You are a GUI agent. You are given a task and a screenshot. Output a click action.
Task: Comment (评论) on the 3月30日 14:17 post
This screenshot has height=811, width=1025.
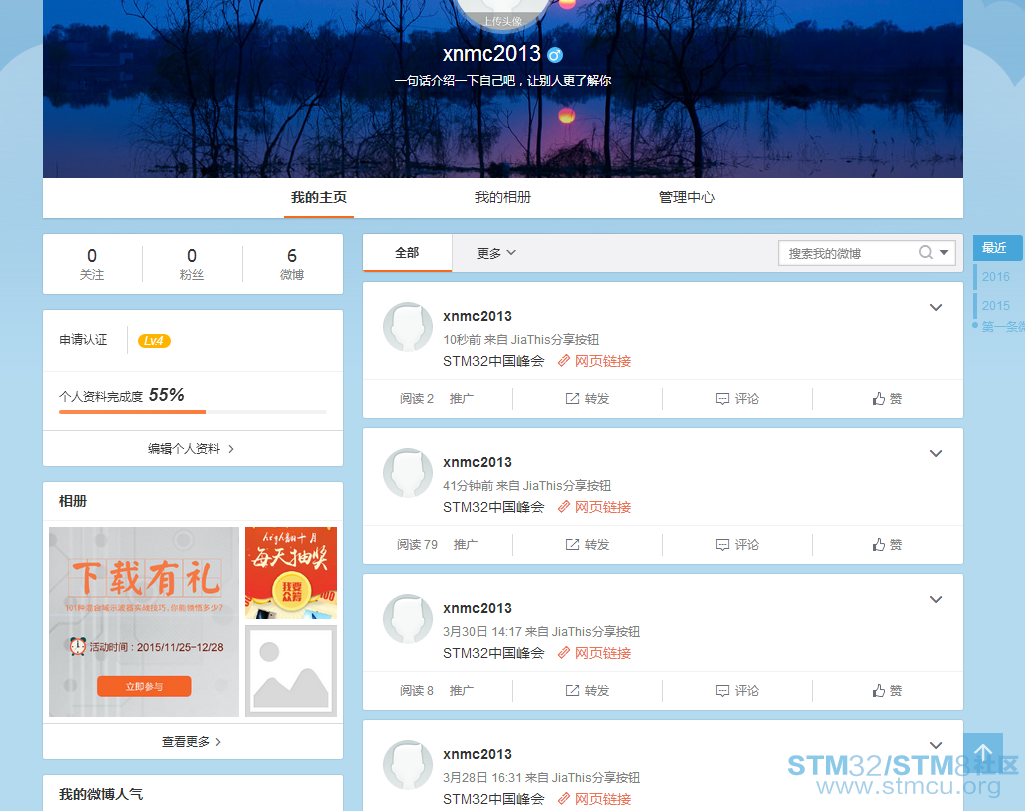pyautogui.click(x=737, y=691)
